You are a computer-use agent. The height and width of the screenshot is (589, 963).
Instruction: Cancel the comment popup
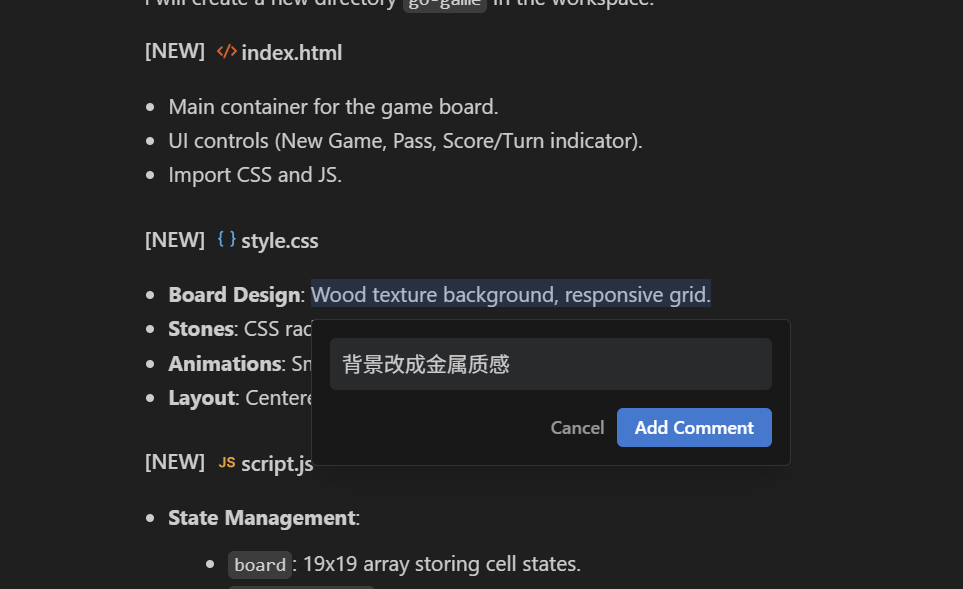577,427
